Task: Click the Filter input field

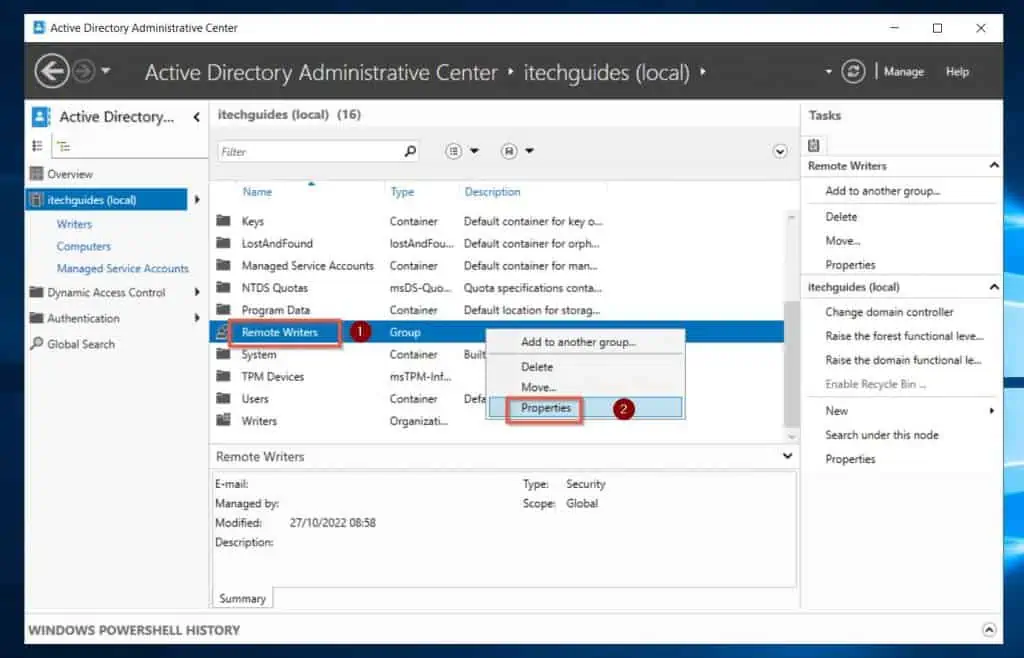Action: click(x=310, y=151)
